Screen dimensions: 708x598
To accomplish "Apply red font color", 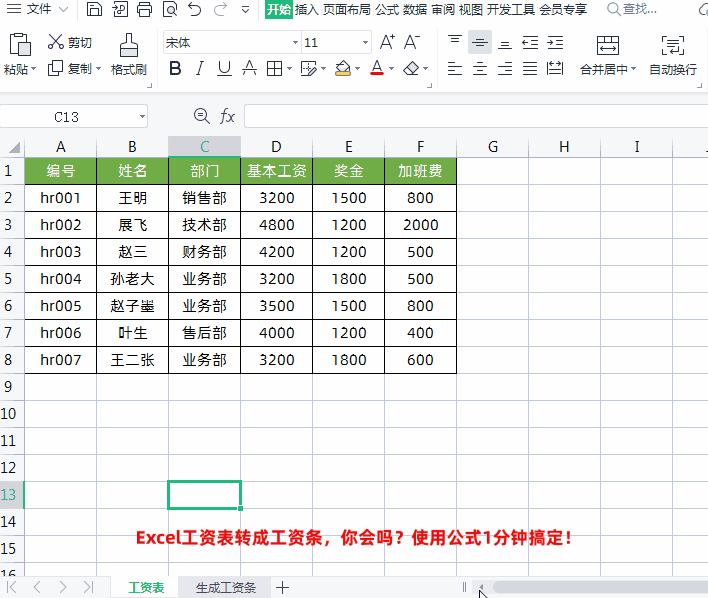I will click(x=377, y=69).
